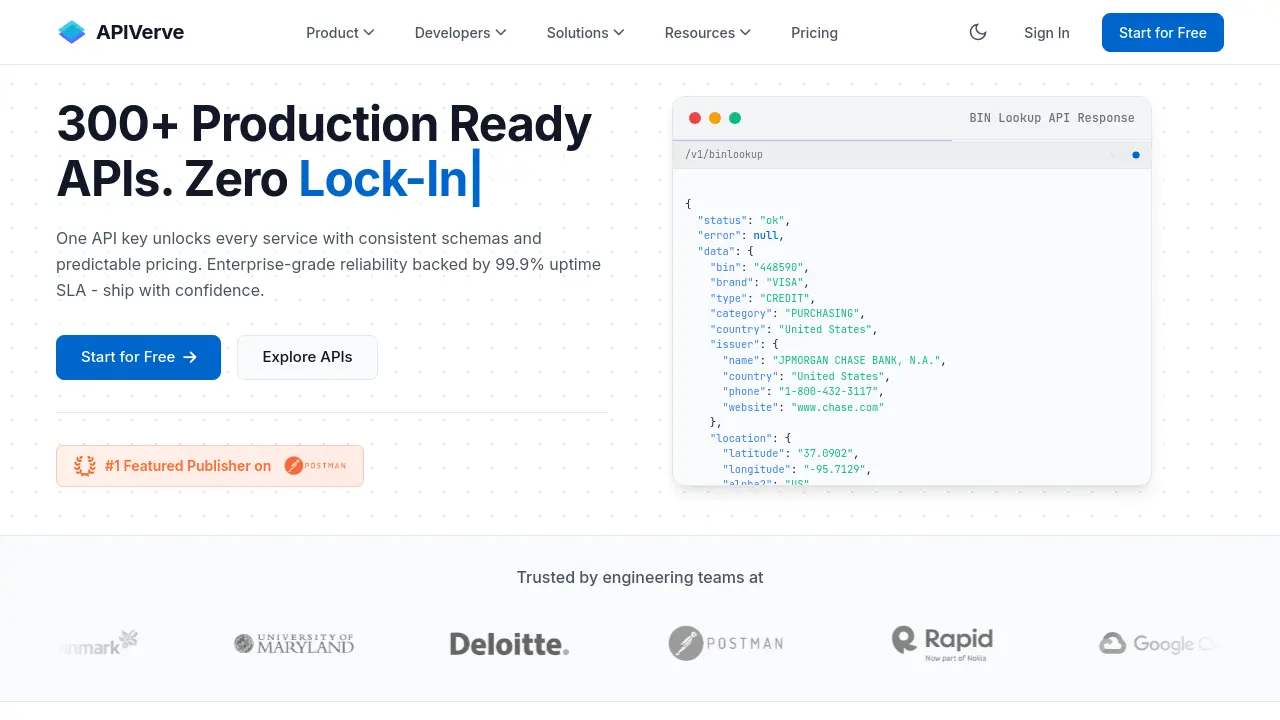This screenshot has height=720, width=1280.
Task: Click the "BIN Lookup API Response" title
Action: [x=1052, y=118]
